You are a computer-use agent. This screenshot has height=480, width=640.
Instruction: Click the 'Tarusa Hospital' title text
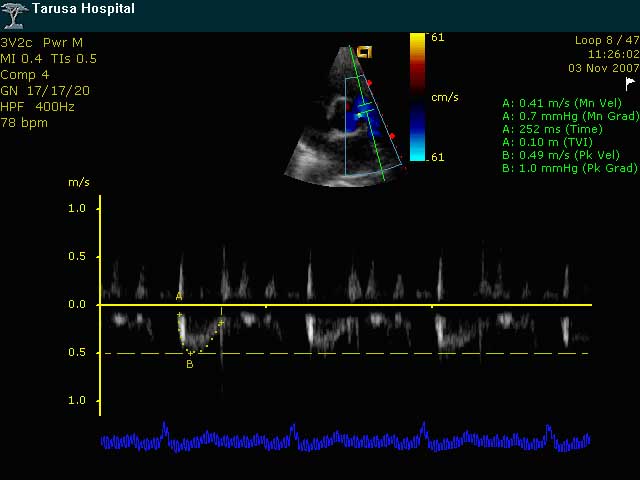[83, 9]
